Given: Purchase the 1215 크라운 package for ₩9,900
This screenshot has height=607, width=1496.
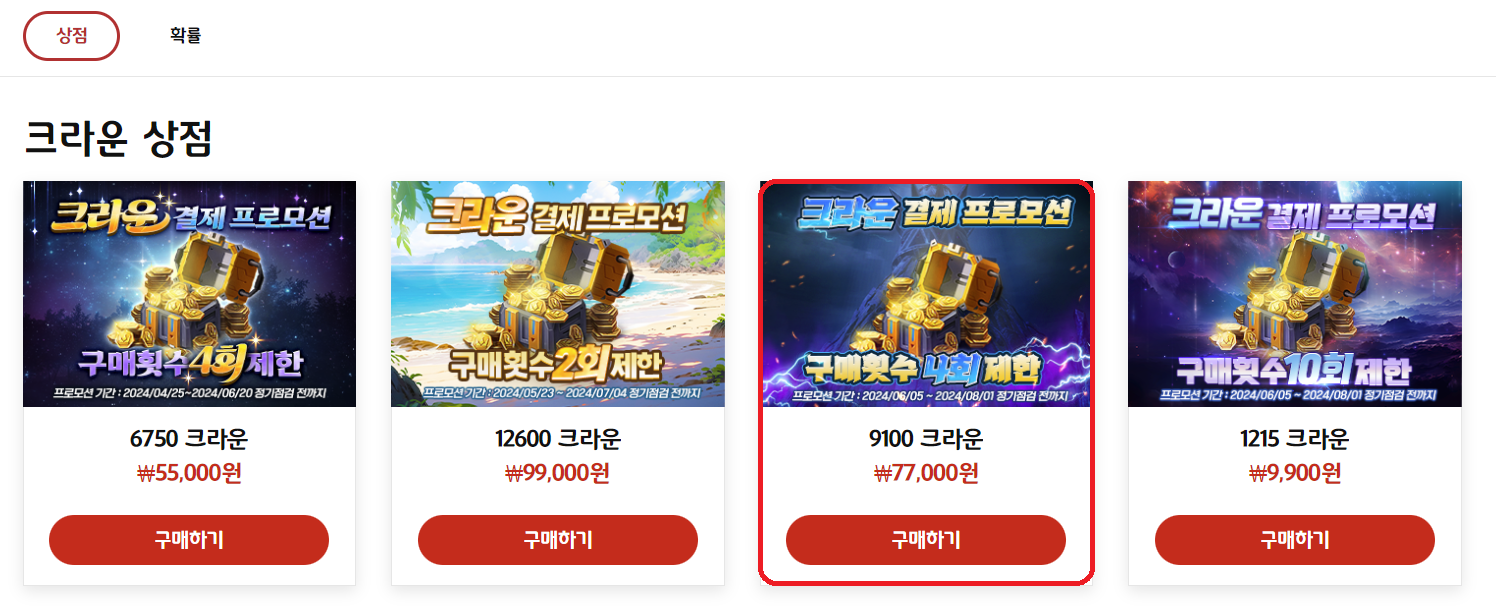Looking at the screenshot, I should (x=1295, y=540).
